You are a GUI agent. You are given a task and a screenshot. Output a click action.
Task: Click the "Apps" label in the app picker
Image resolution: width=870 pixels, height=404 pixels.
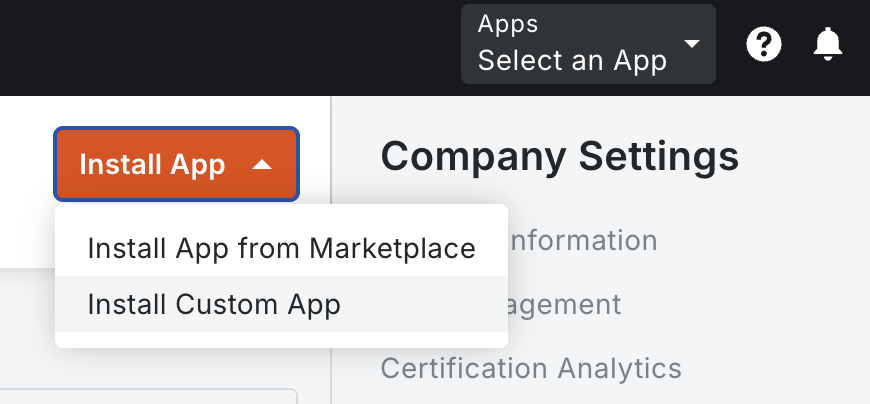508,24
